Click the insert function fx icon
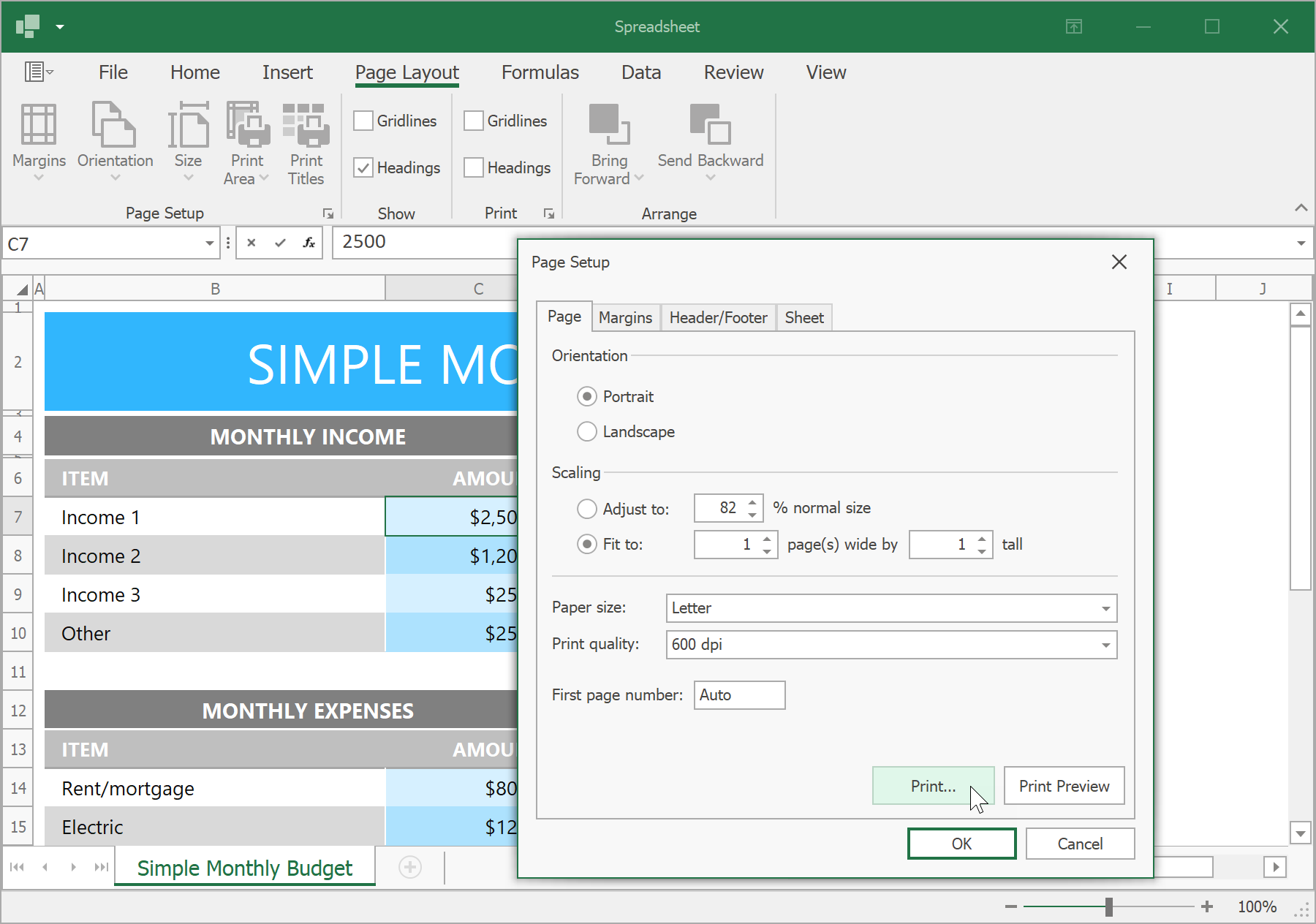 click(309, 243)
